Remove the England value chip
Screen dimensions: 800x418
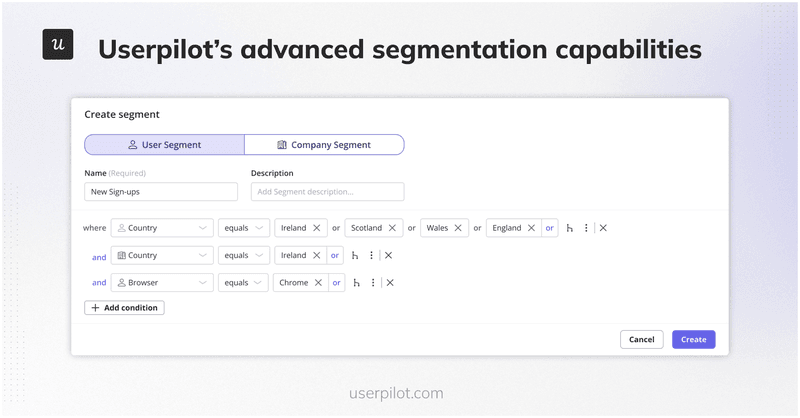[531, 228]
